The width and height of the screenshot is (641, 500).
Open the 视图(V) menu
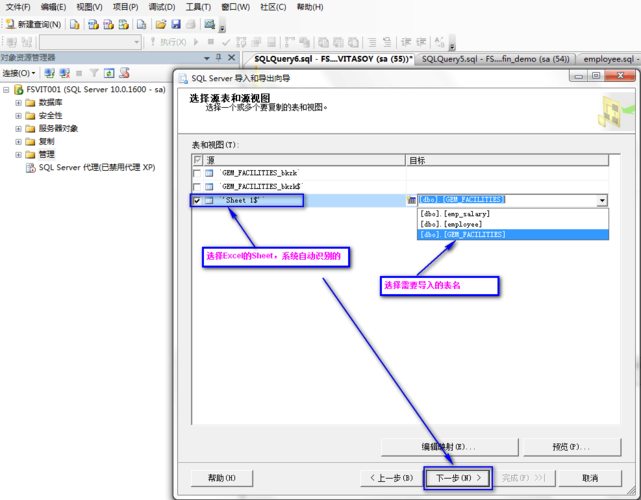(x=89, y=7)
